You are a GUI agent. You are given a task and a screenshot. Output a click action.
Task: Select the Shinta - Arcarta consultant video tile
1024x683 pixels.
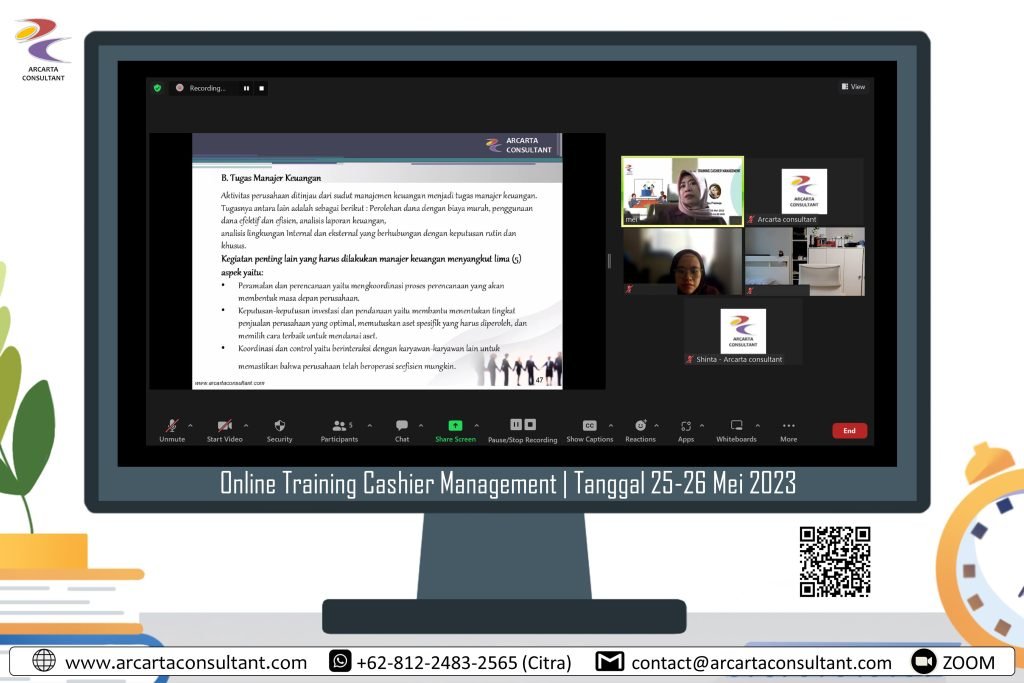[x=743, y=332]
